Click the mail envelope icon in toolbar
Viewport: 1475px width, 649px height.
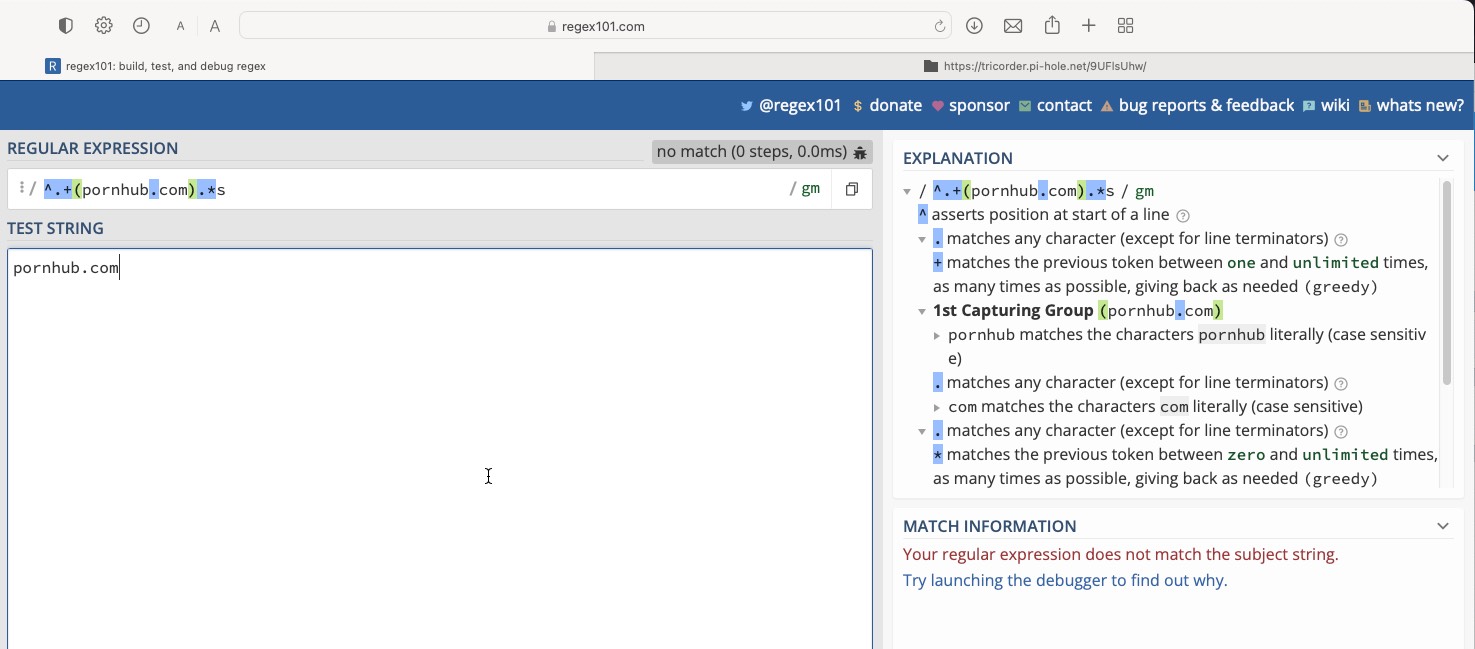pos(1013,26)
